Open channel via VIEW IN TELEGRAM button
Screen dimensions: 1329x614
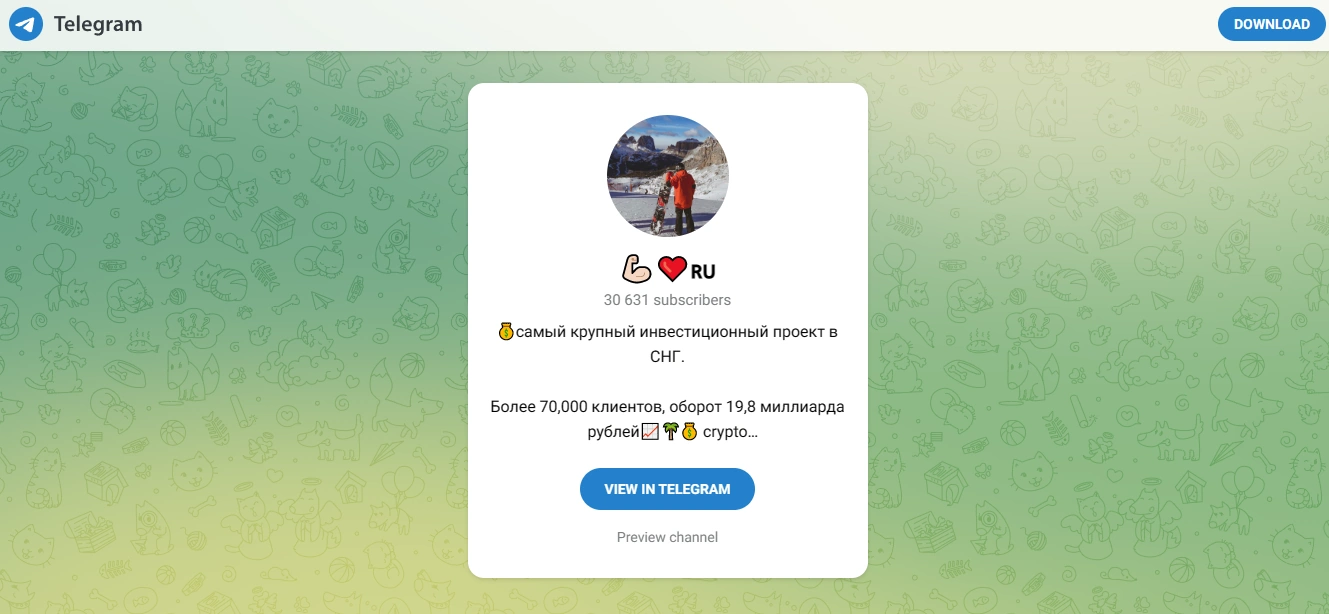667,489
